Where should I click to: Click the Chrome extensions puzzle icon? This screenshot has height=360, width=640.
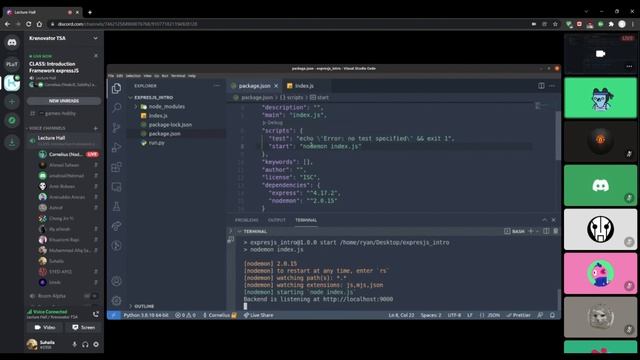[611, 24]
